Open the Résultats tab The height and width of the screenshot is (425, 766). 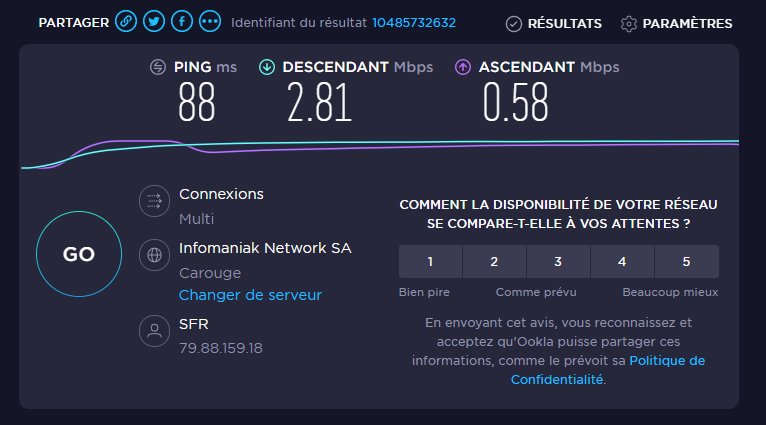553,23
